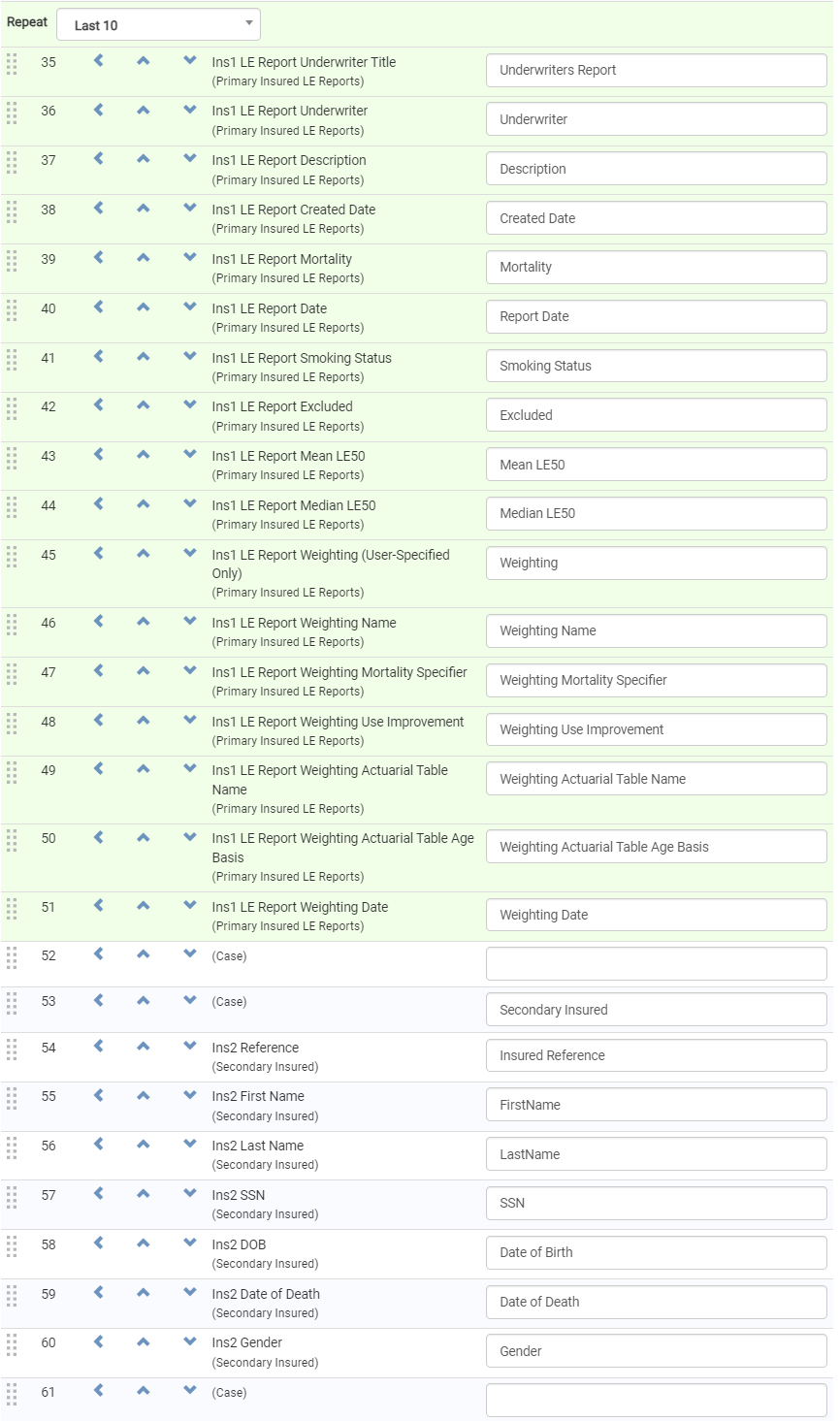The width and height of the screenshot is (840, 1421).
Task: Click the Date of Death input field
Action: pos(656,1302)
